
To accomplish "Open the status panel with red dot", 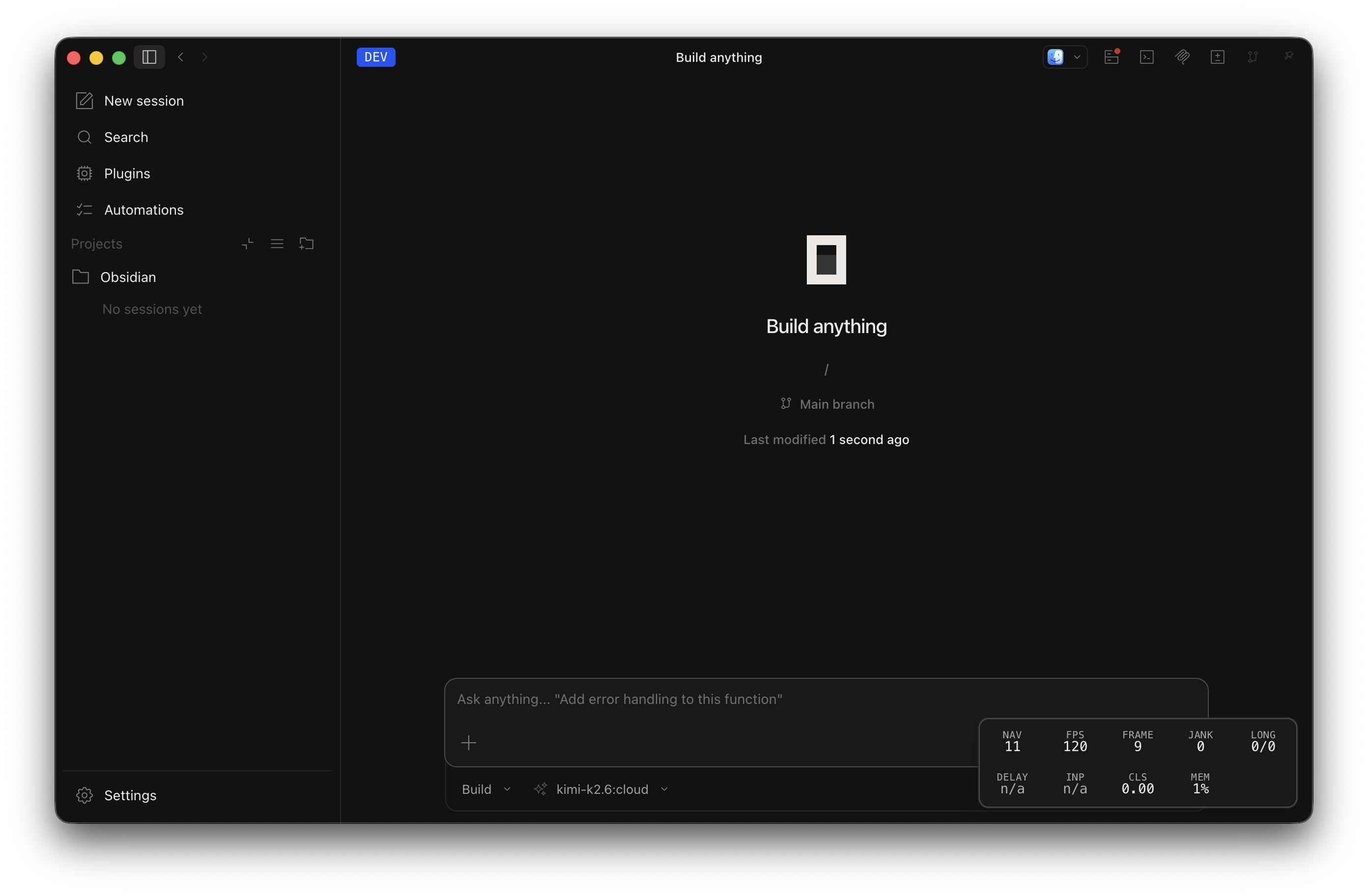I will click(x=1111, y=57).
